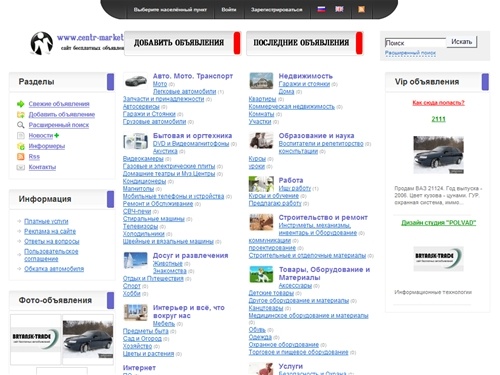Open Обкатка автомобиля link
Viewport: 500px width, 375px height.
pyautogui.click(x=54, y=269)
